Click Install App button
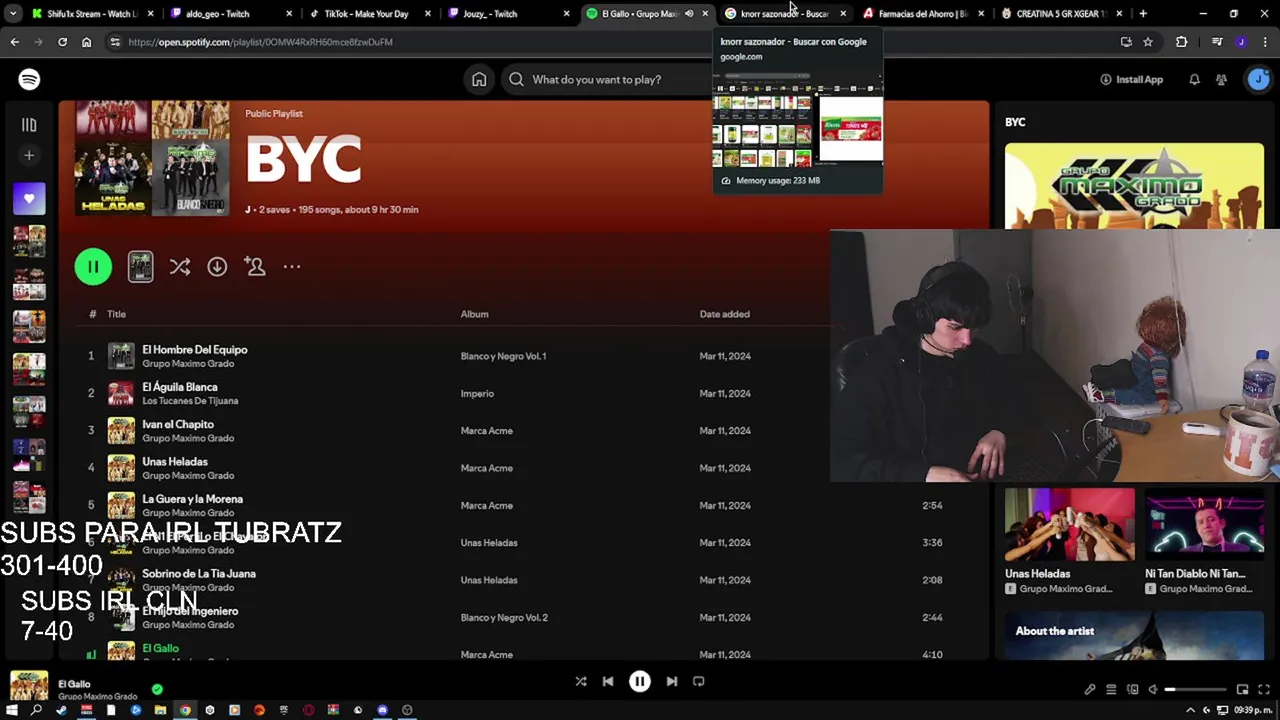The width and height of the screenshot is (1280, 720). (1131, 79)
